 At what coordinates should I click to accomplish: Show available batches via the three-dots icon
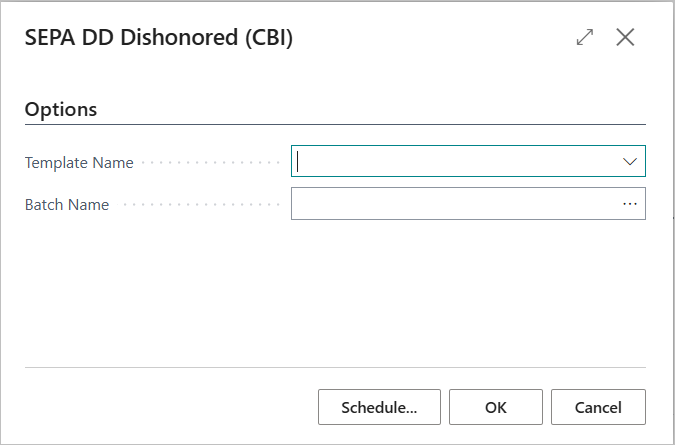(630, 204)
